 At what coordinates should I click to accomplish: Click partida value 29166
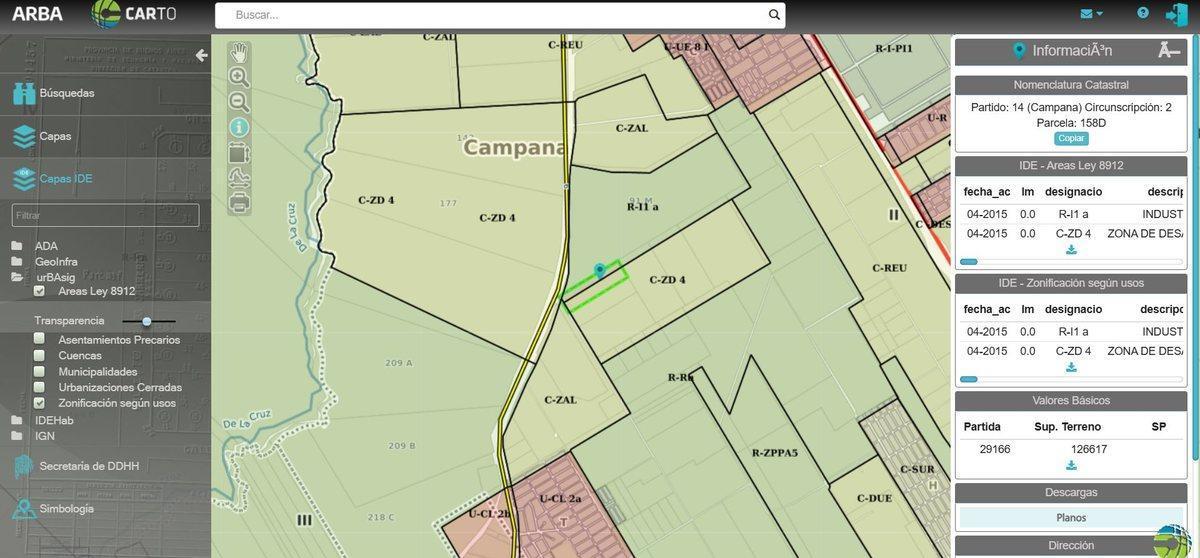click(x=995, y=450)
